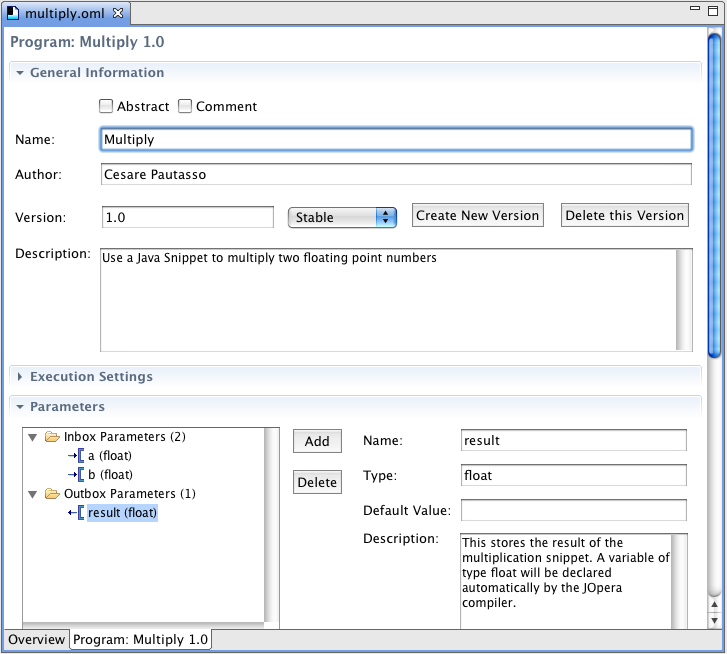
Task: Click the blue main vertical scrollbar thumb
Action: coord(714,195)
